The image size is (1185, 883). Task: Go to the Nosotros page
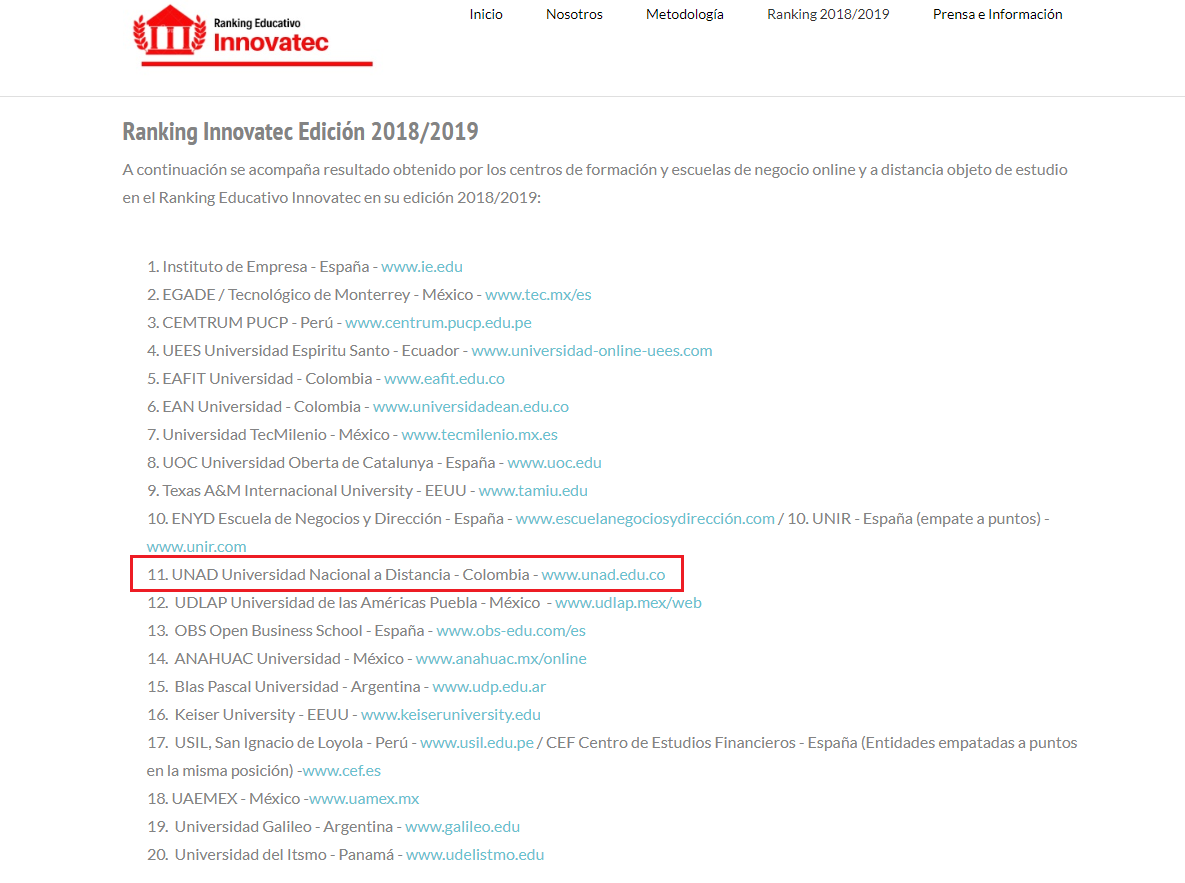[574, 14]
